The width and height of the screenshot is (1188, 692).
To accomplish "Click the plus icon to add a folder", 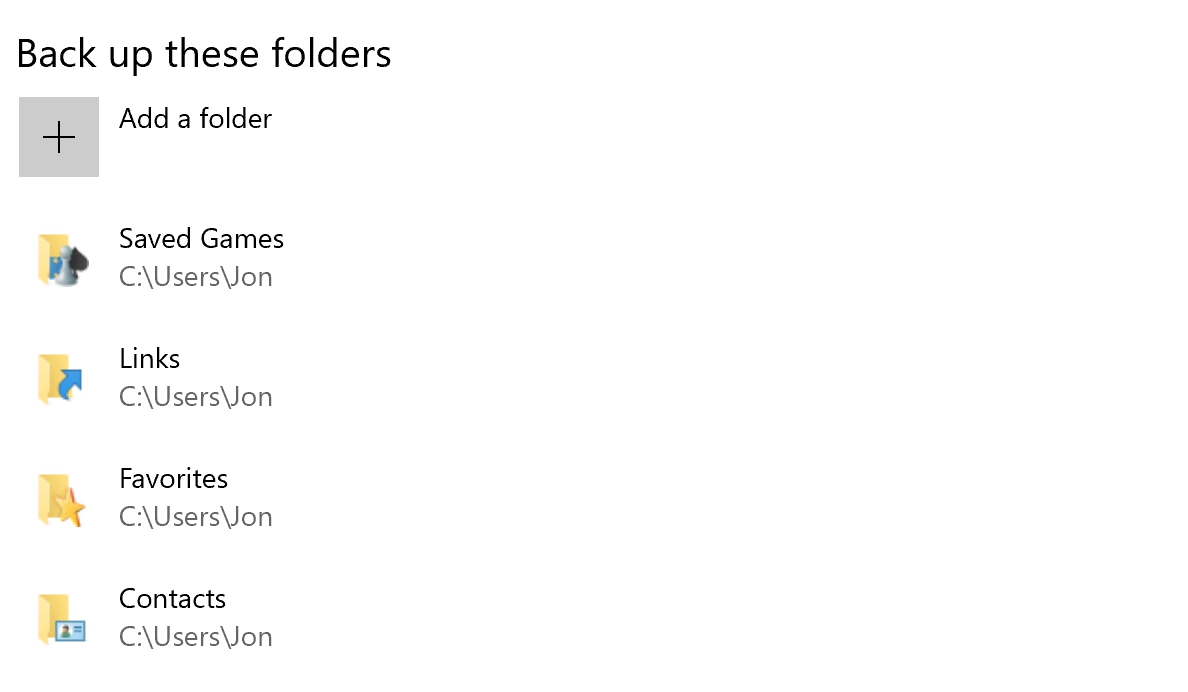I will (59, 137).
